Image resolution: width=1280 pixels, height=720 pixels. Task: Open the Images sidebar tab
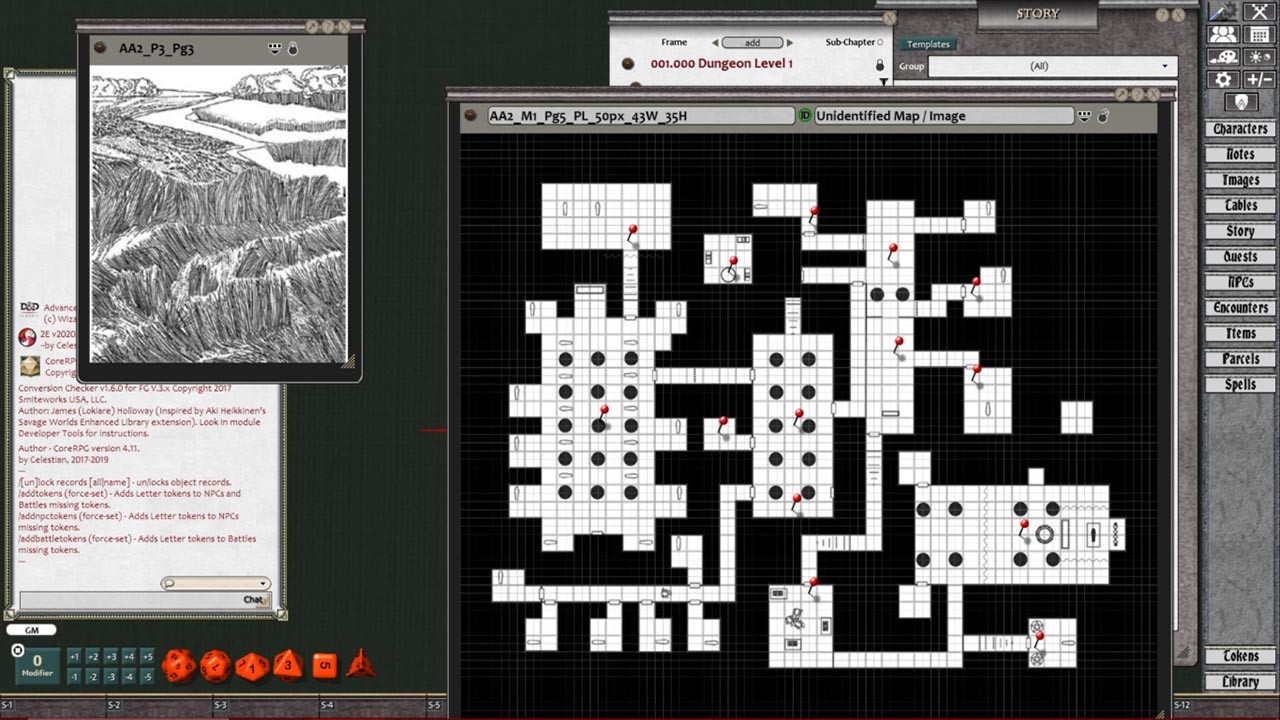tap(1240, 180)
